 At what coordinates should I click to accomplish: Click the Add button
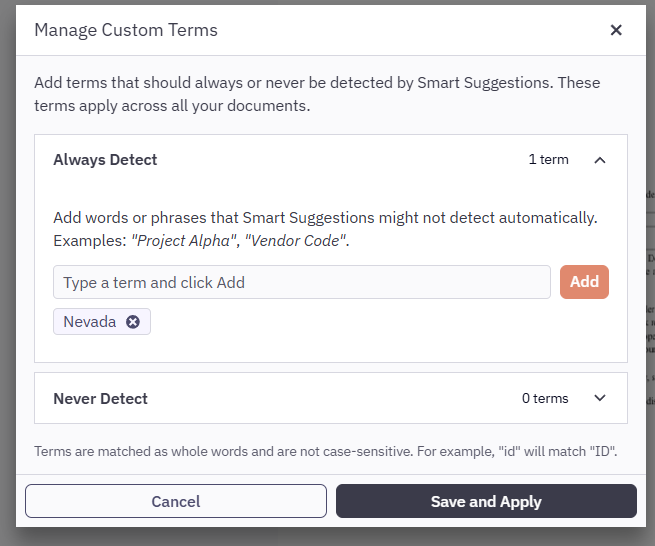pyautogui.click(x=584, y=282)
